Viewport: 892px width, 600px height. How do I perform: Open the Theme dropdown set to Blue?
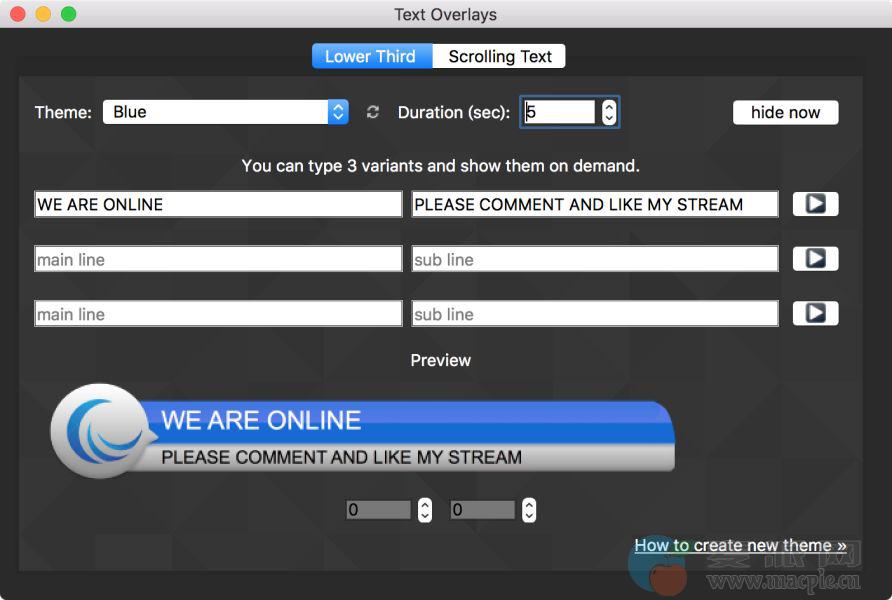point(225,112)
